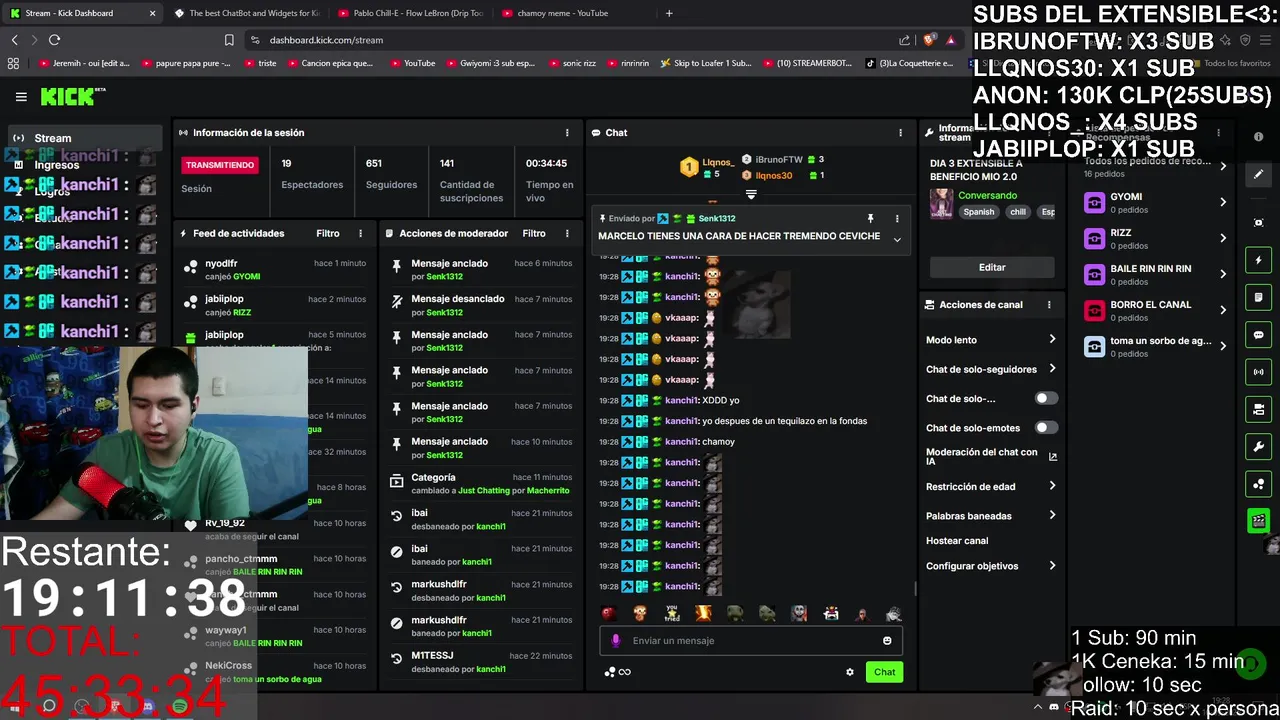Click the pencil edit icon in right sidebar
The image size is (1280, 720).
[x=1259, y=174]
